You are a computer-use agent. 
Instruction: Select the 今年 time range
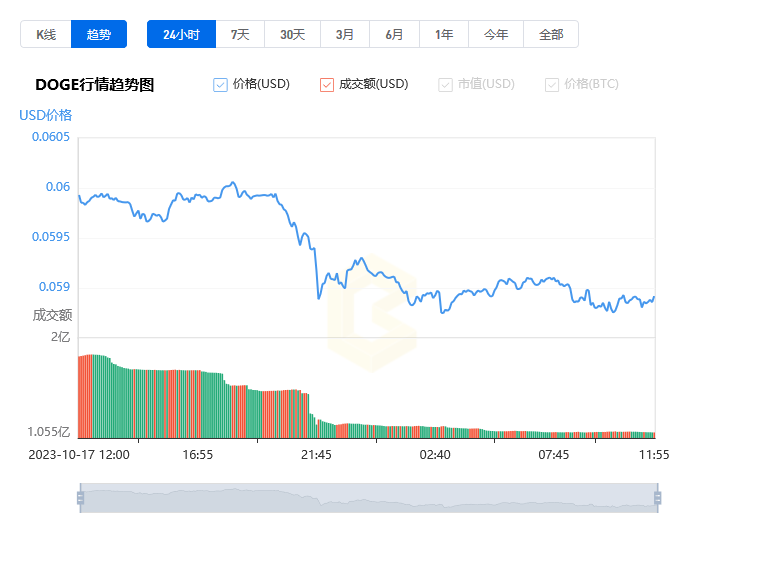pyautogui.click(x=496, y=34)
